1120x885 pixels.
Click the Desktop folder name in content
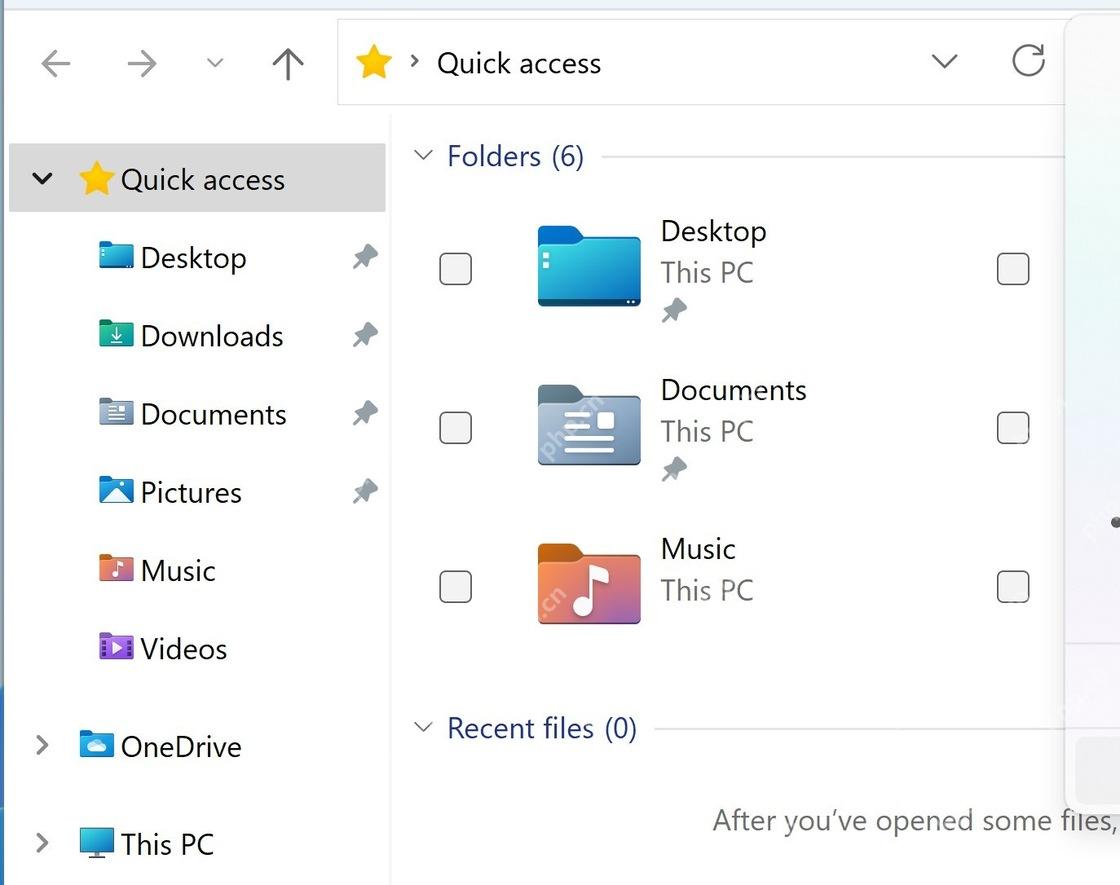pyautogui.click(x=714, y=231)
